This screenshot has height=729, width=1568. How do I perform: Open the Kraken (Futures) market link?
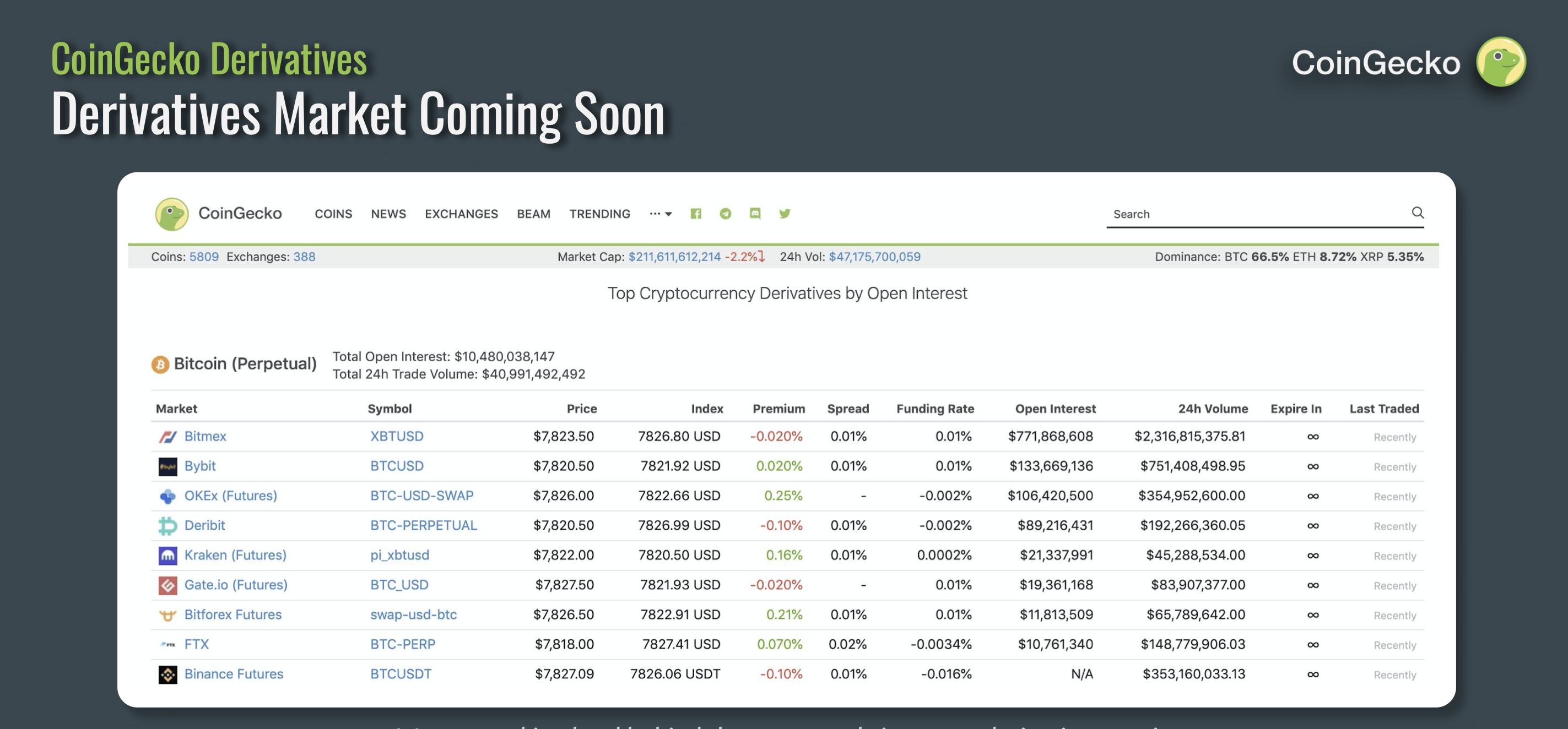(x=236, y=555)
